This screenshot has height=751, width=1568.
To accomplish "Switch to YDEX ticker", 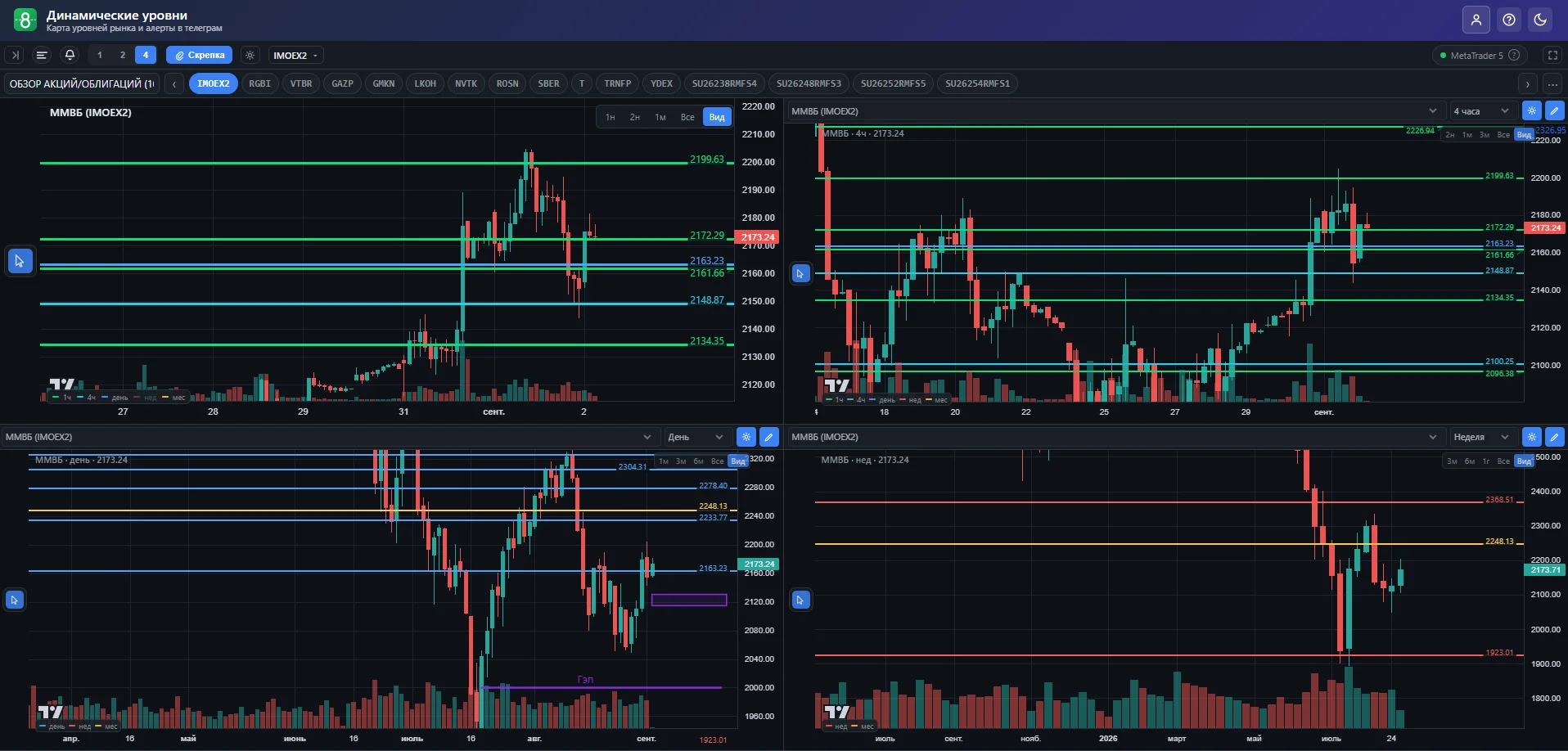I will (x=661, y=83).
